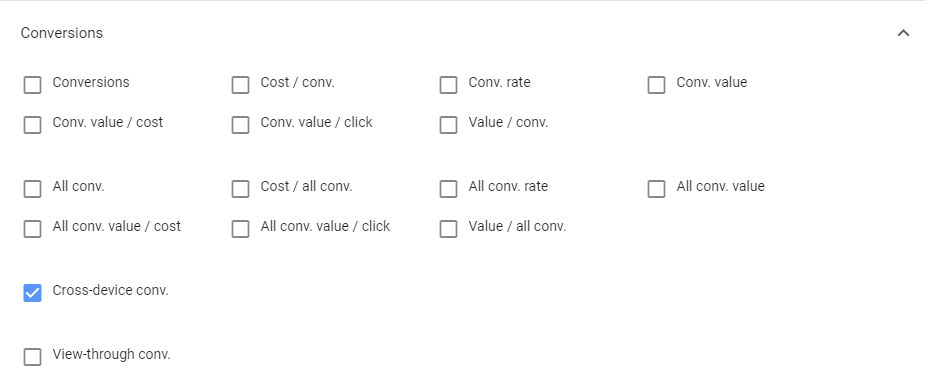Click the Conversions section header title
The width and height of the screenshot is (925, 391).
pyautogui.click(x=62, y=33)
